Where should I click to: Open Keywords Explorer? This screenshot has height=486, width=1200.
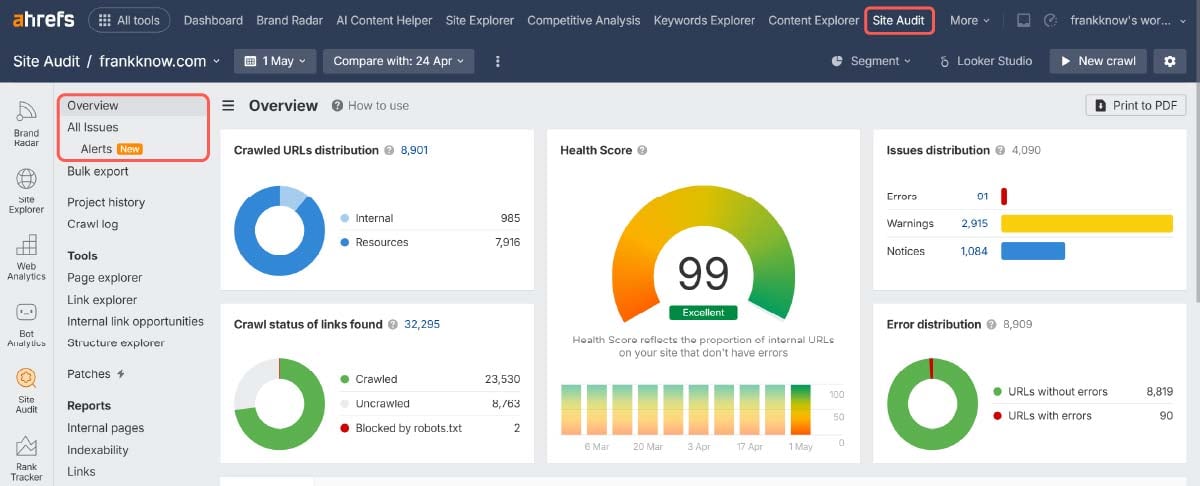704,20
